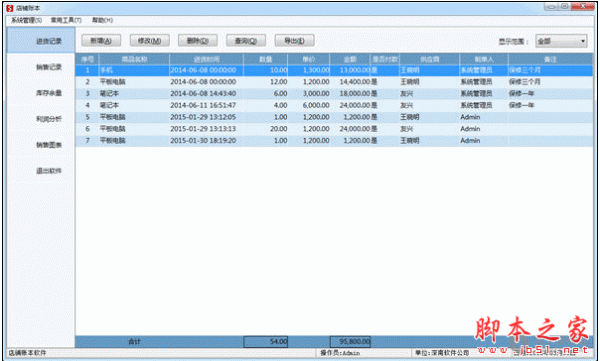The height and width of the screenshot is (361, 600).
Task: Click the 备注 column header
Action: [550, 59]
